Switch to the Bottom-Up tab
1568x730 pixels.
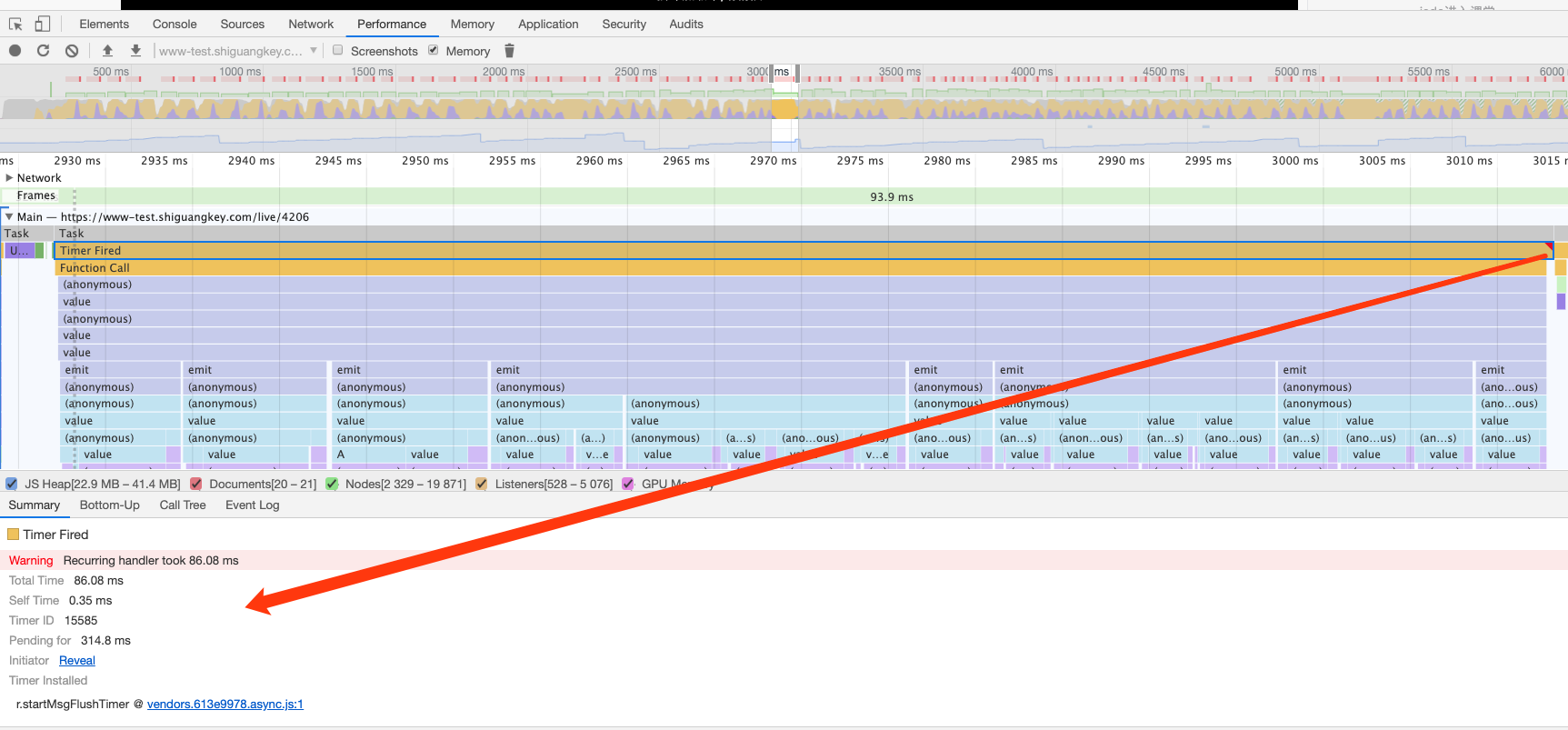pos(110,505)
